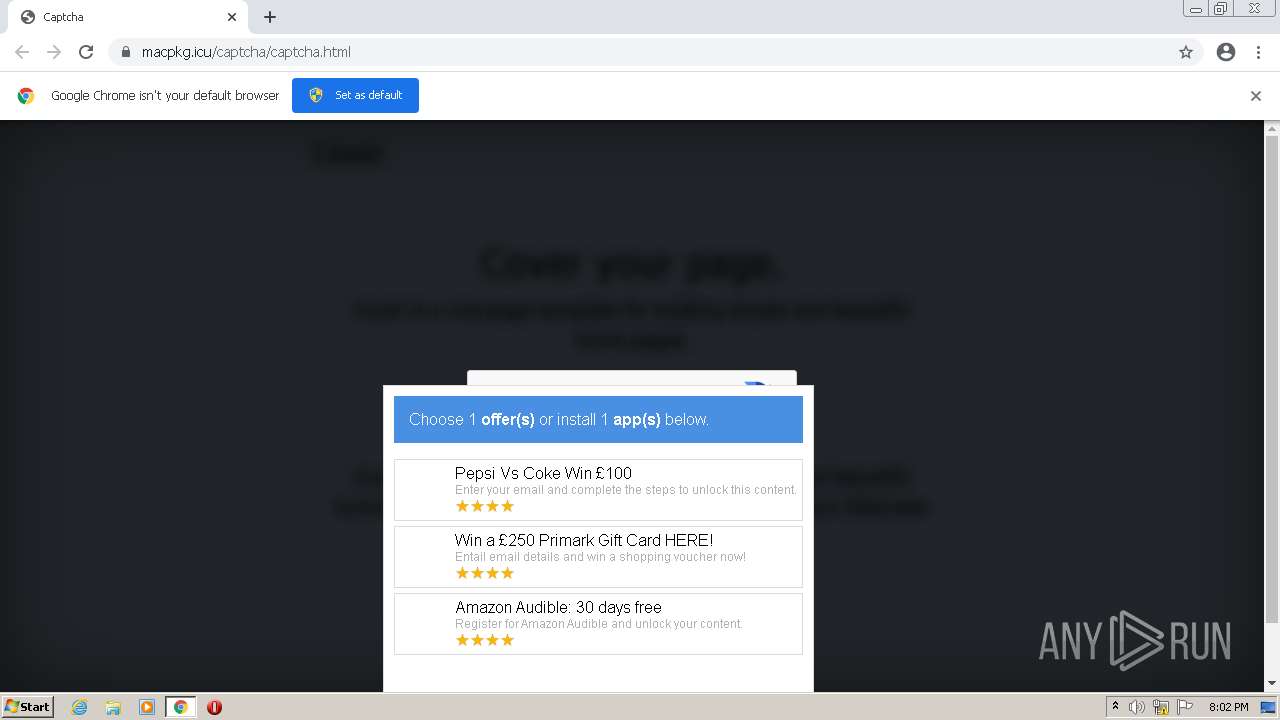Click the page scrollbar down arrow
Image resolution: width=1280 pixels, height=720 pixels.
pyautogui.click(x=1272, y=684)
